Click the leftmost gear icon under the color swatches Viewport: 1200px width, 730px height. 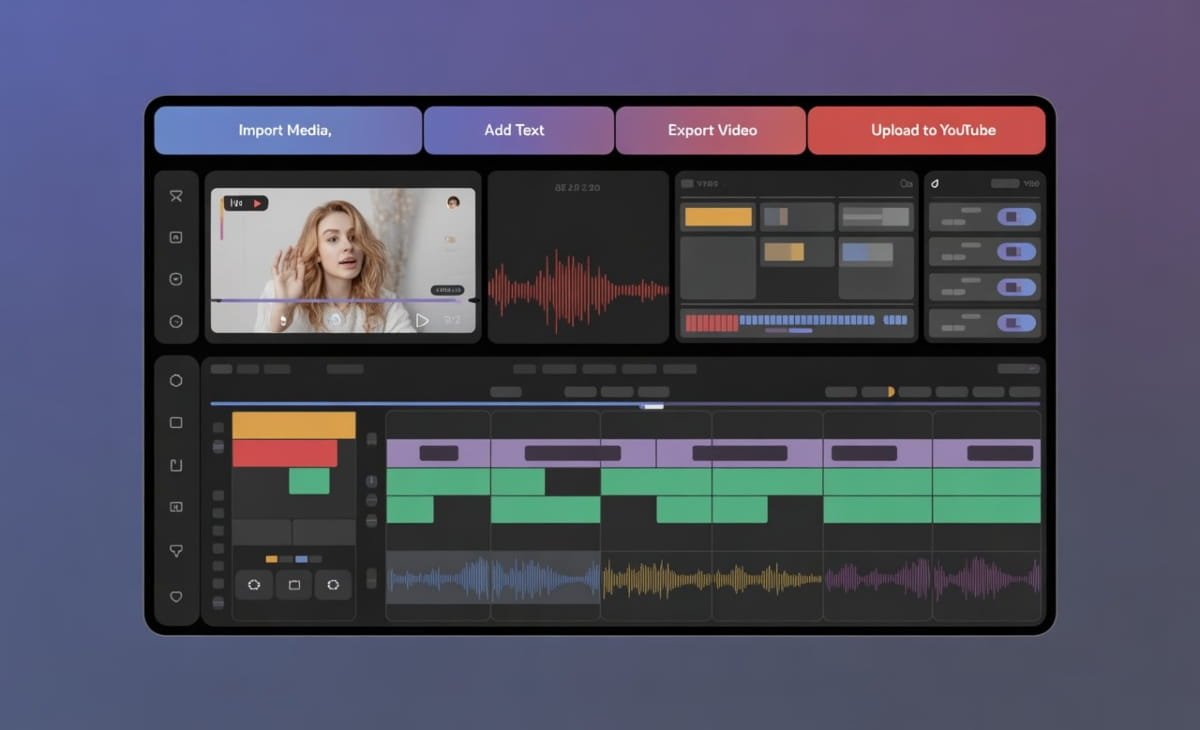click(x=254, y=585)
